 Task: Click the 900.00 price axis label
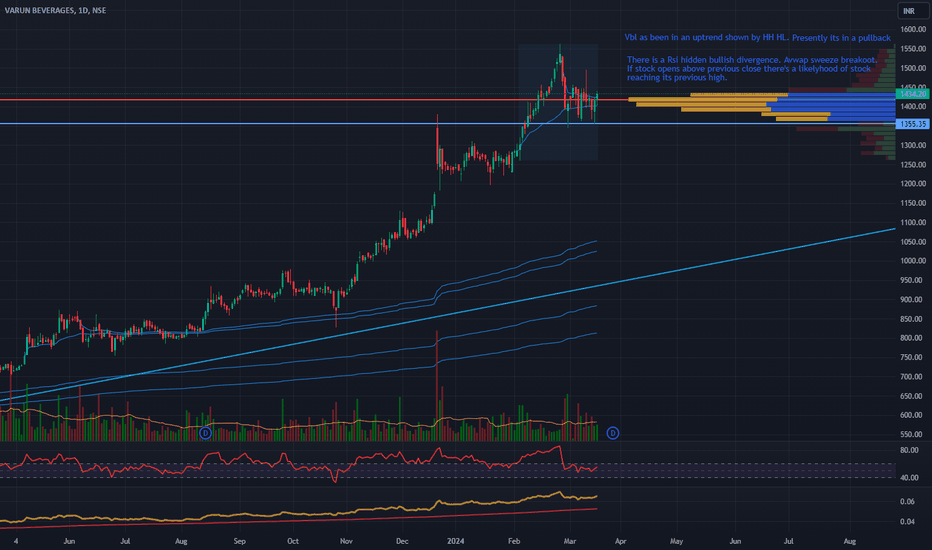point(913,300)
